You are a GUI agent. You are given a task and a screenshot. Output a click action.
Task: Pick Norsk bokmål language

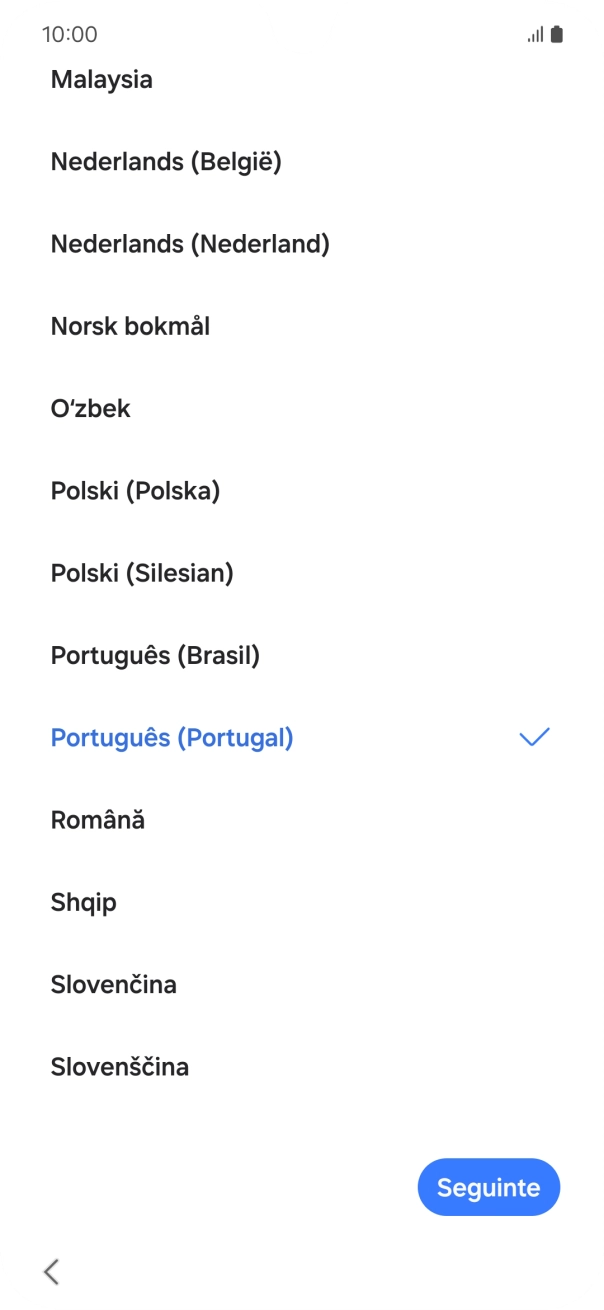click(x=130, y=326)
